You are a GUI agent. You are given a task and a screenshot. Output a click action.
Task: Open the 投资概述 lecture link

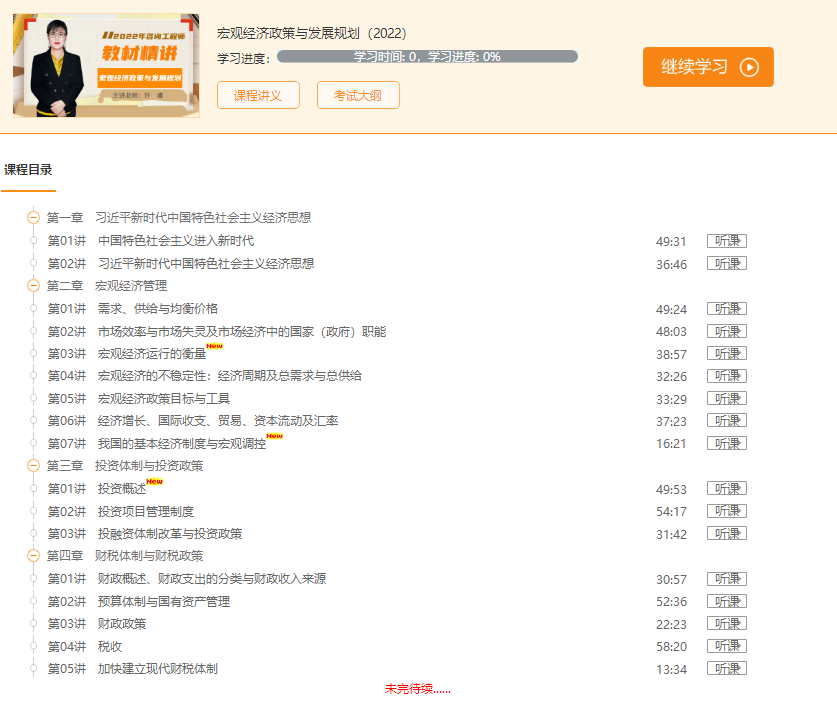coord(120,488)
